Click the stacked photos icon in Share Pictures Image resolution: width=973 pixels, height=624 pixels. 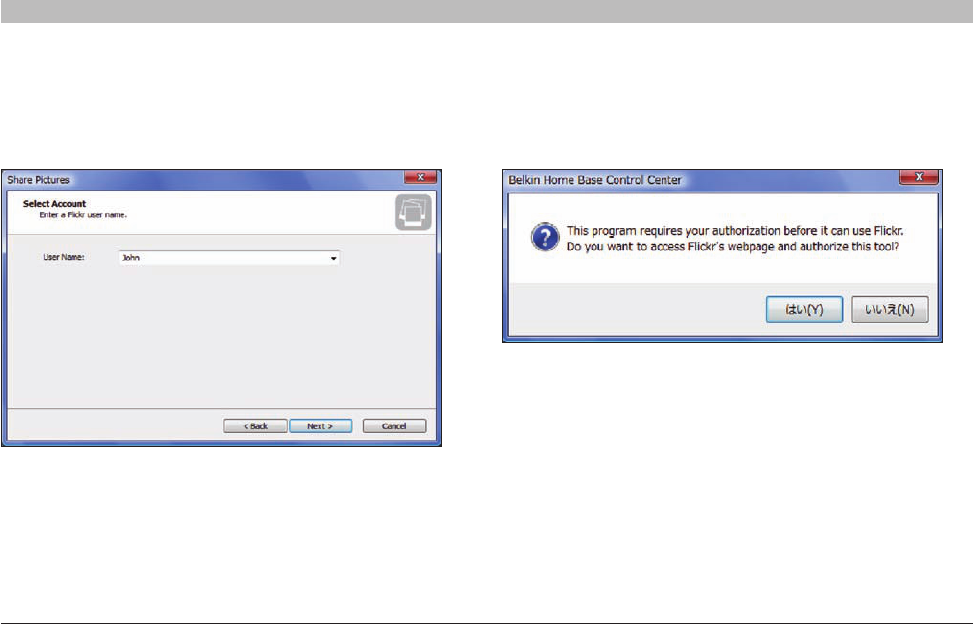tap(413, 212)
